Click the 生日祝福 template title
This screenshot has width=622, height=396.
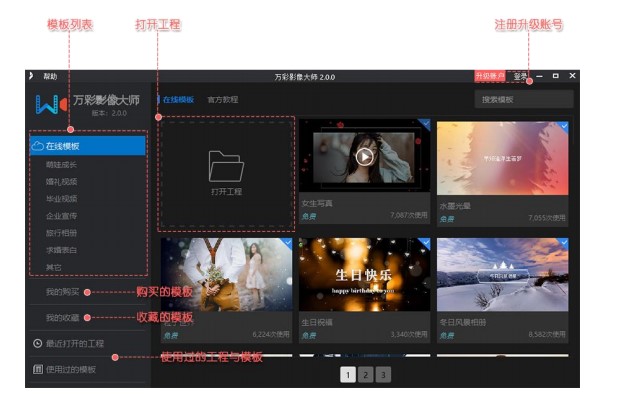317,322
